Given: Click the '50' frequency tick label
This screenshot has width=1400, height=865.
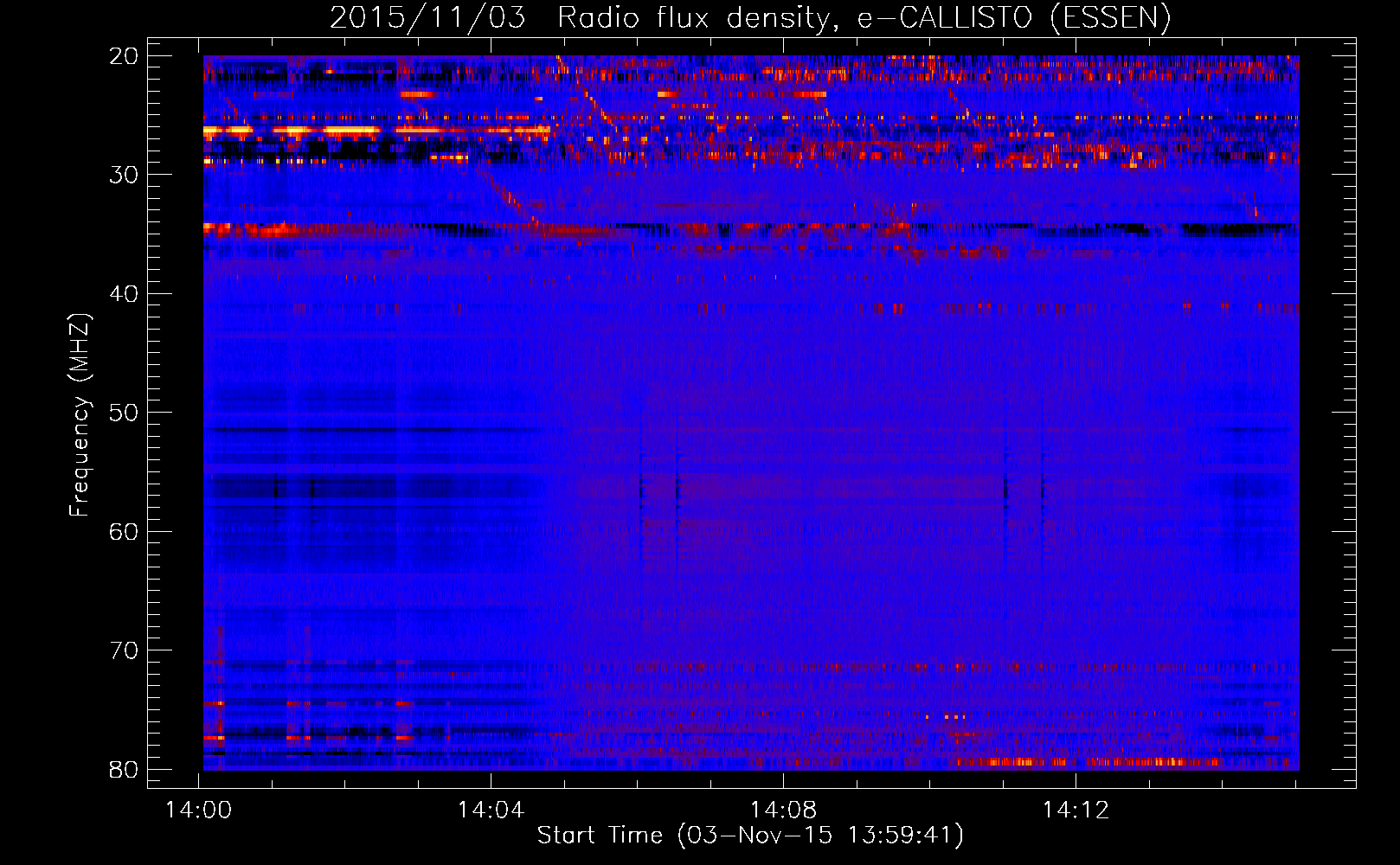Looking at the screenshot, I should pyautogui.click(x=125, y=413).
